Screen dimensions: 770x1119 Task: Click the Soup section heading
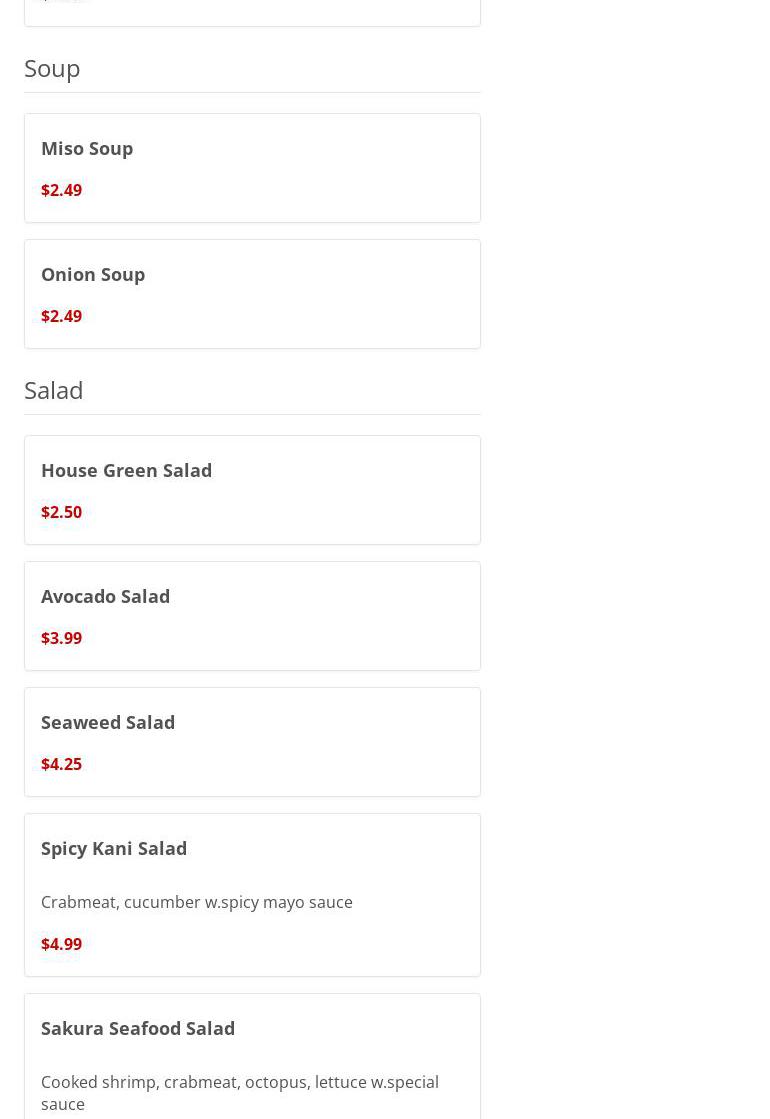coord(52,69)
